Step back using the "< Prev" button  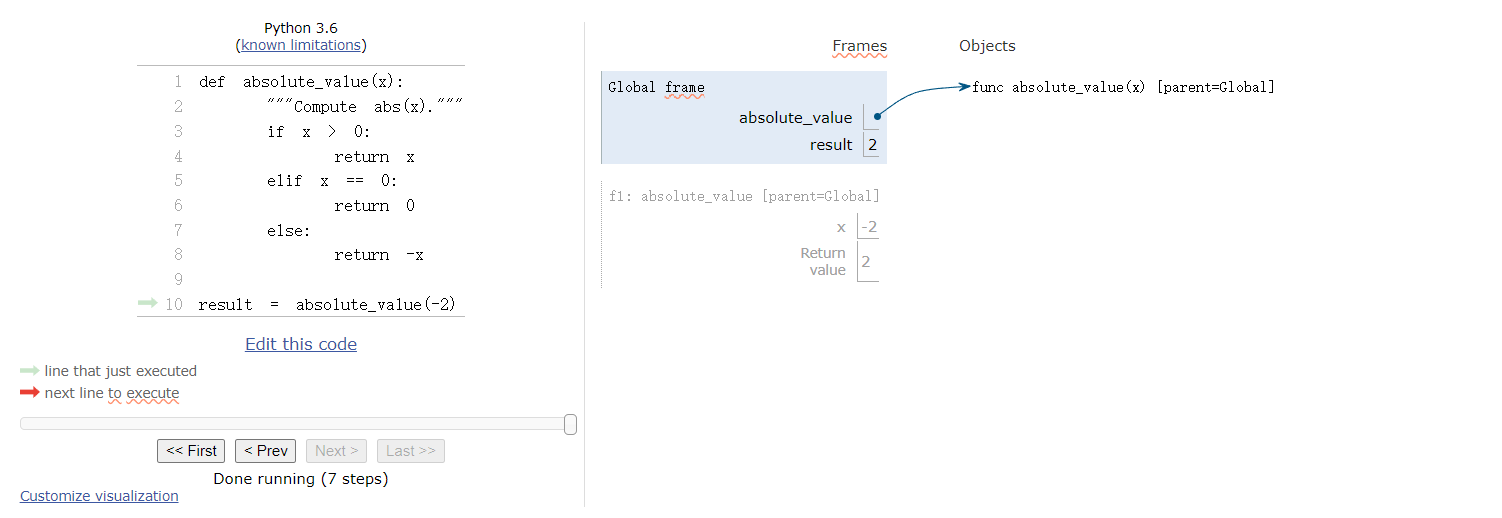(265, 451)
